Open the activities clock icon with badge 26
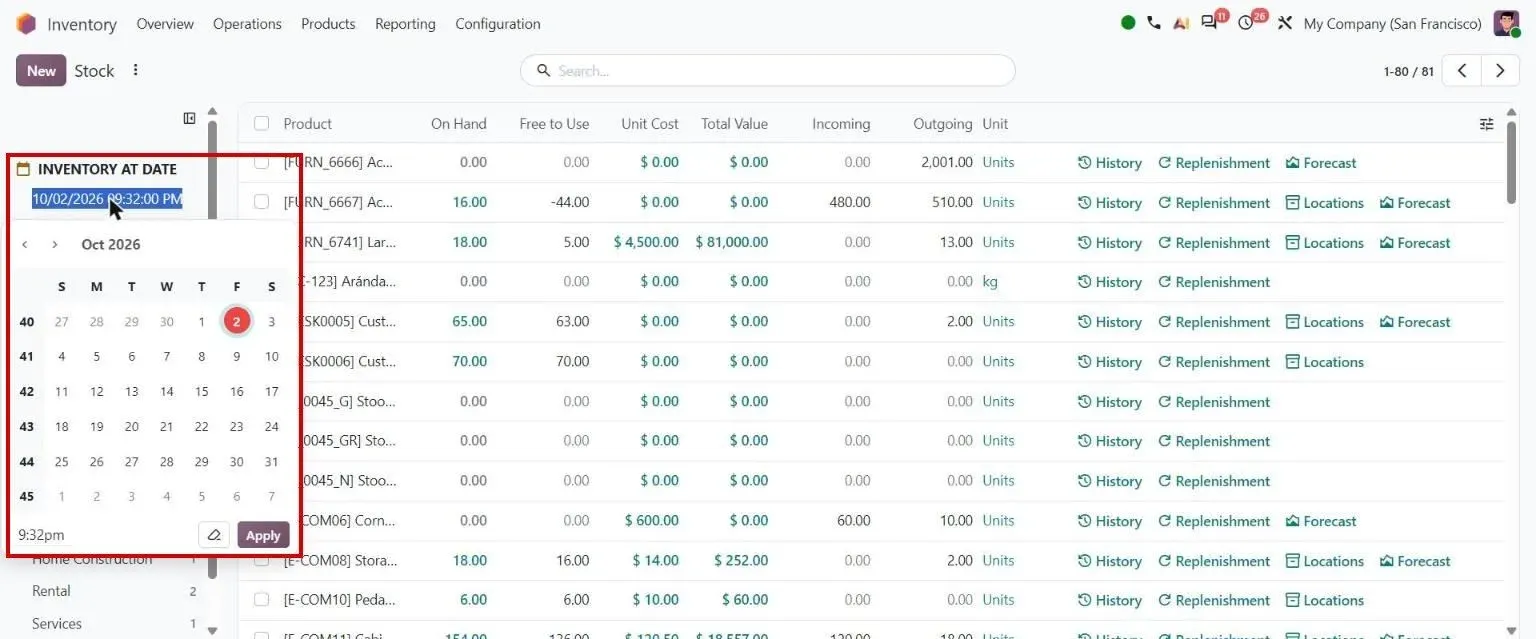 1246,23
